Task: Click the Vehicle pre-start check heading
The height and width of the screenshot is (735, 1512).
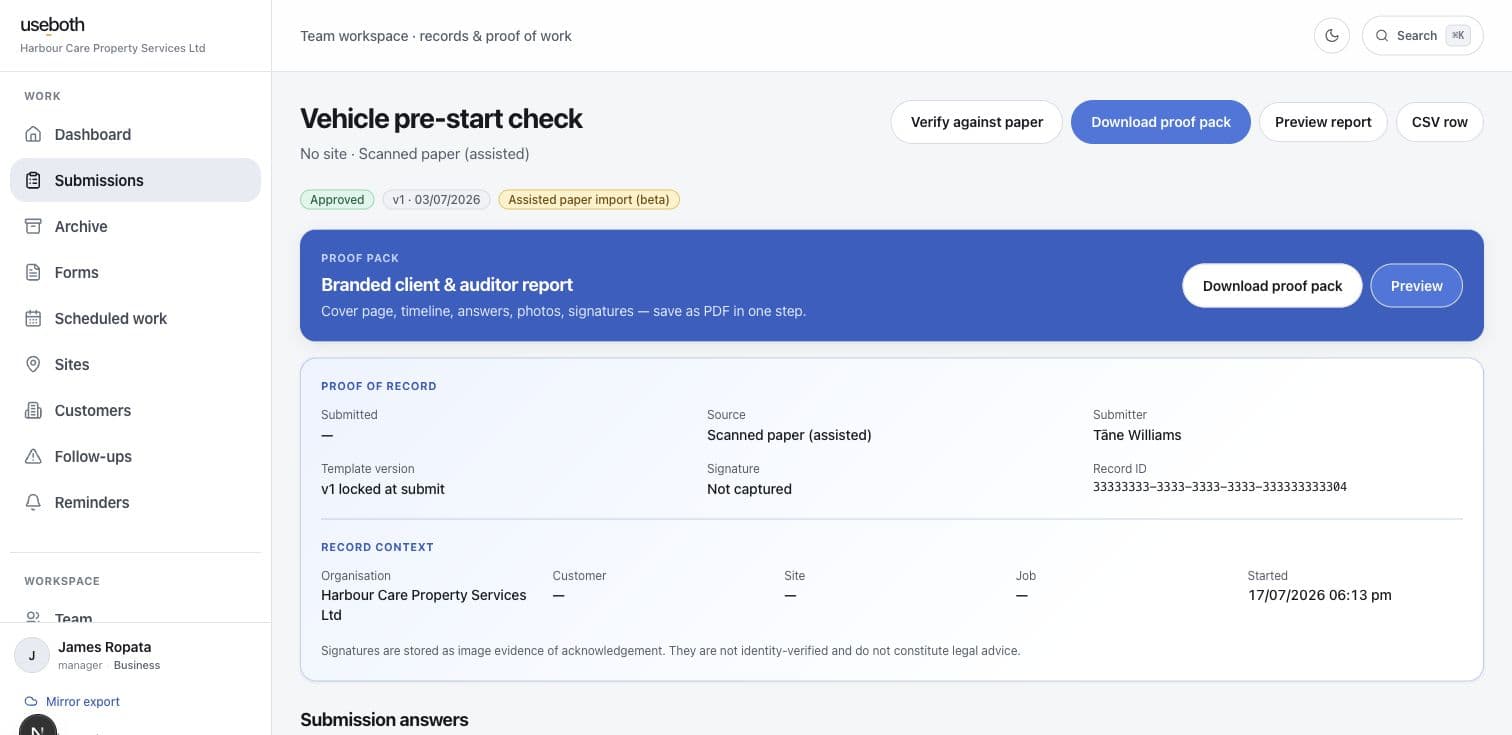Action: [441, 118]
